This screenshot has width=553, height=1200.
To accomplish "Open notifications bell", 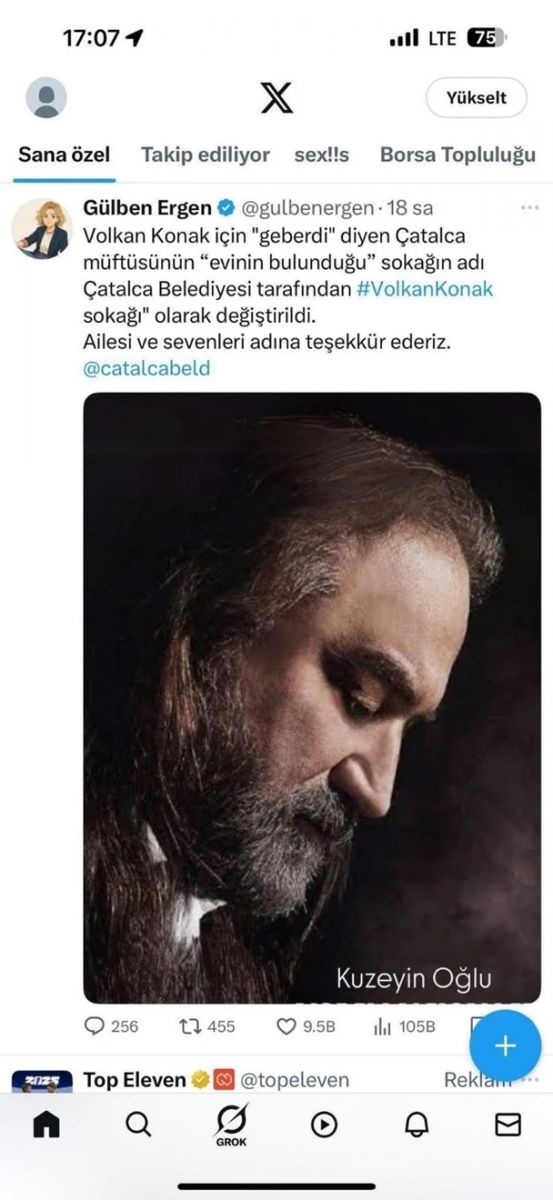I will 416,1124.
